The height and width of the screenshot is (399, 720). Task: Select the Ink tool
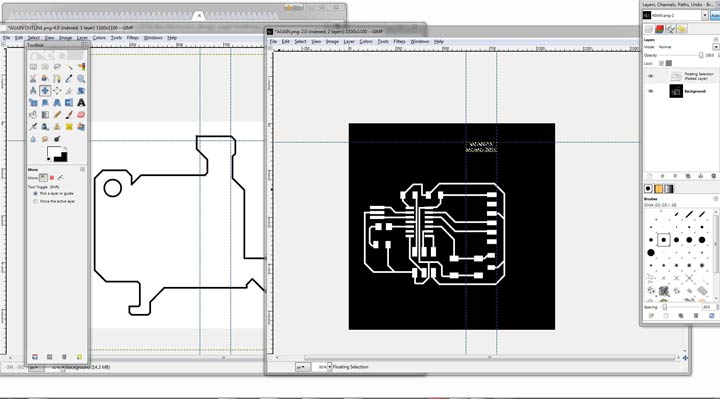point(45,127)
